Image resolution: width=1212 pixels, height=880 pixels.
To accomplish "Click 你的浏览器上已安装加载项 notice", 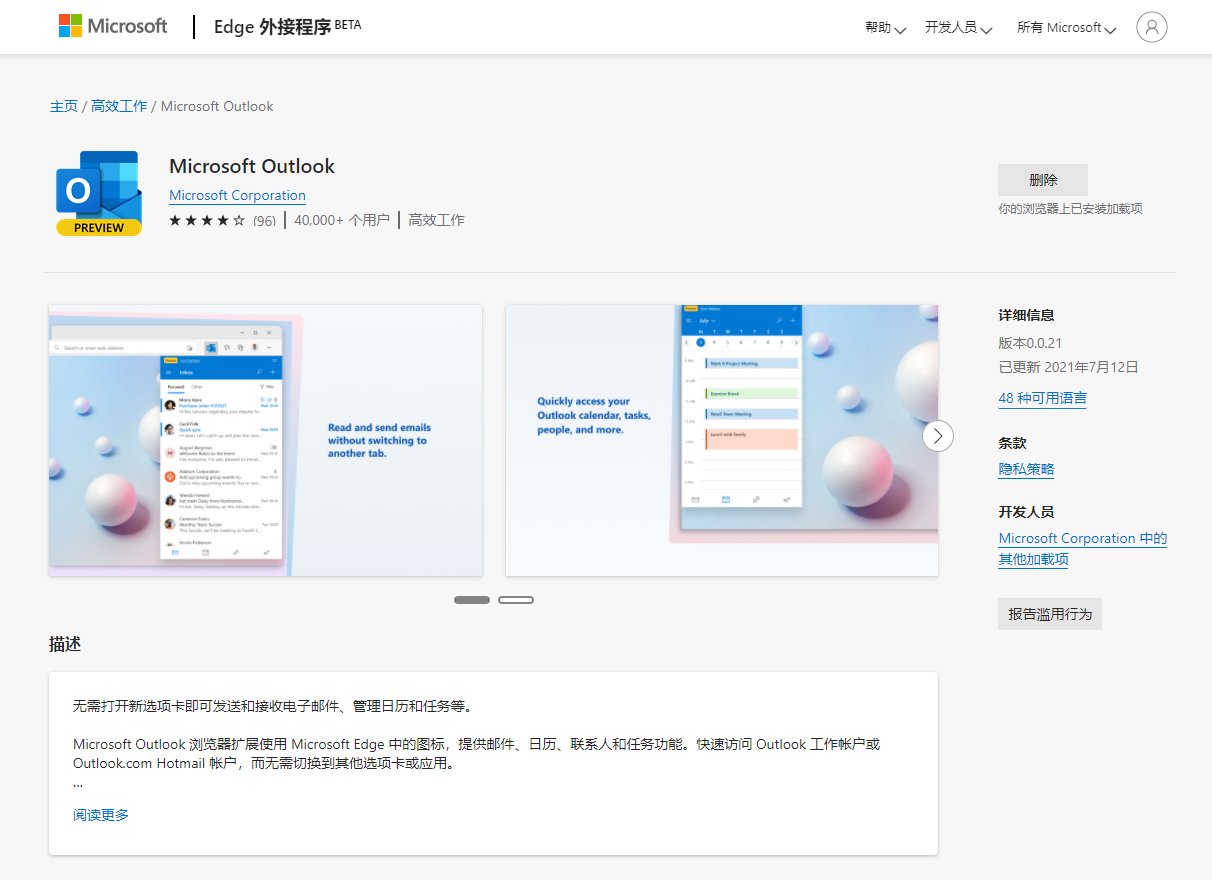I will (1070, 209).
